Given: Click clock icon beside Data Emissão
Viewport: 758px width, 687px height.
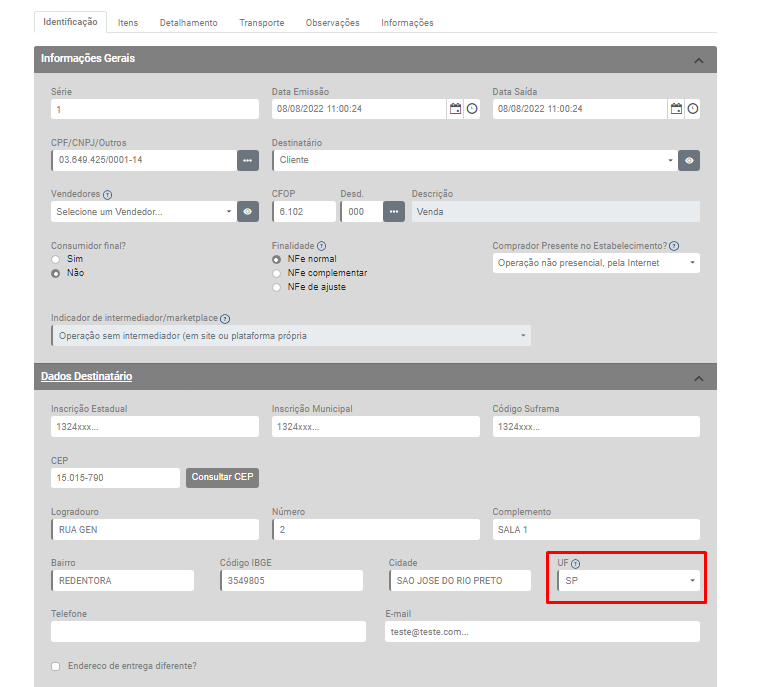Looking at the screenshot, I should (x=472, y=109).
